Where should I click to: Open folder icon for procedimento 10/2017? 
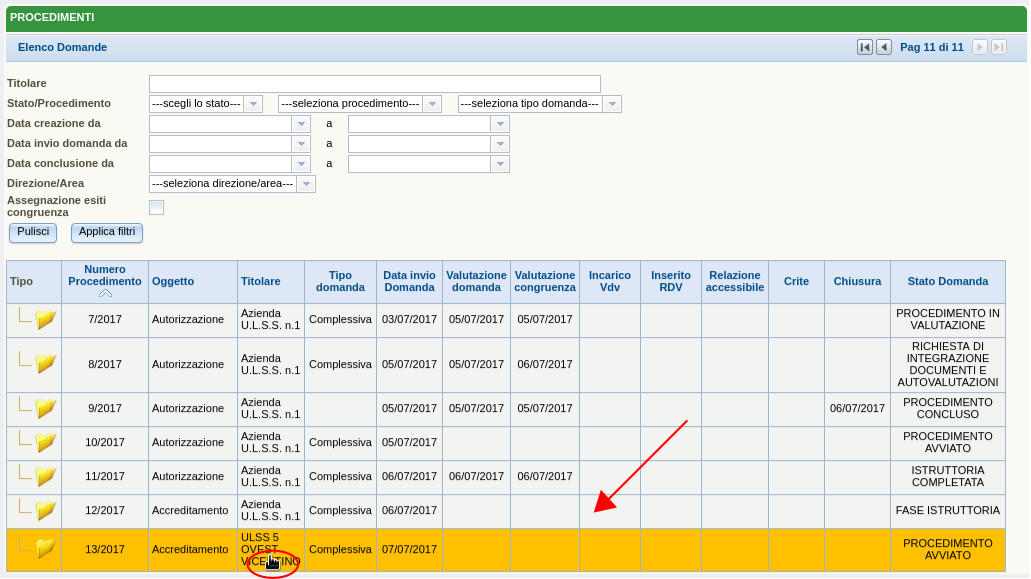[x=45, y=442]
